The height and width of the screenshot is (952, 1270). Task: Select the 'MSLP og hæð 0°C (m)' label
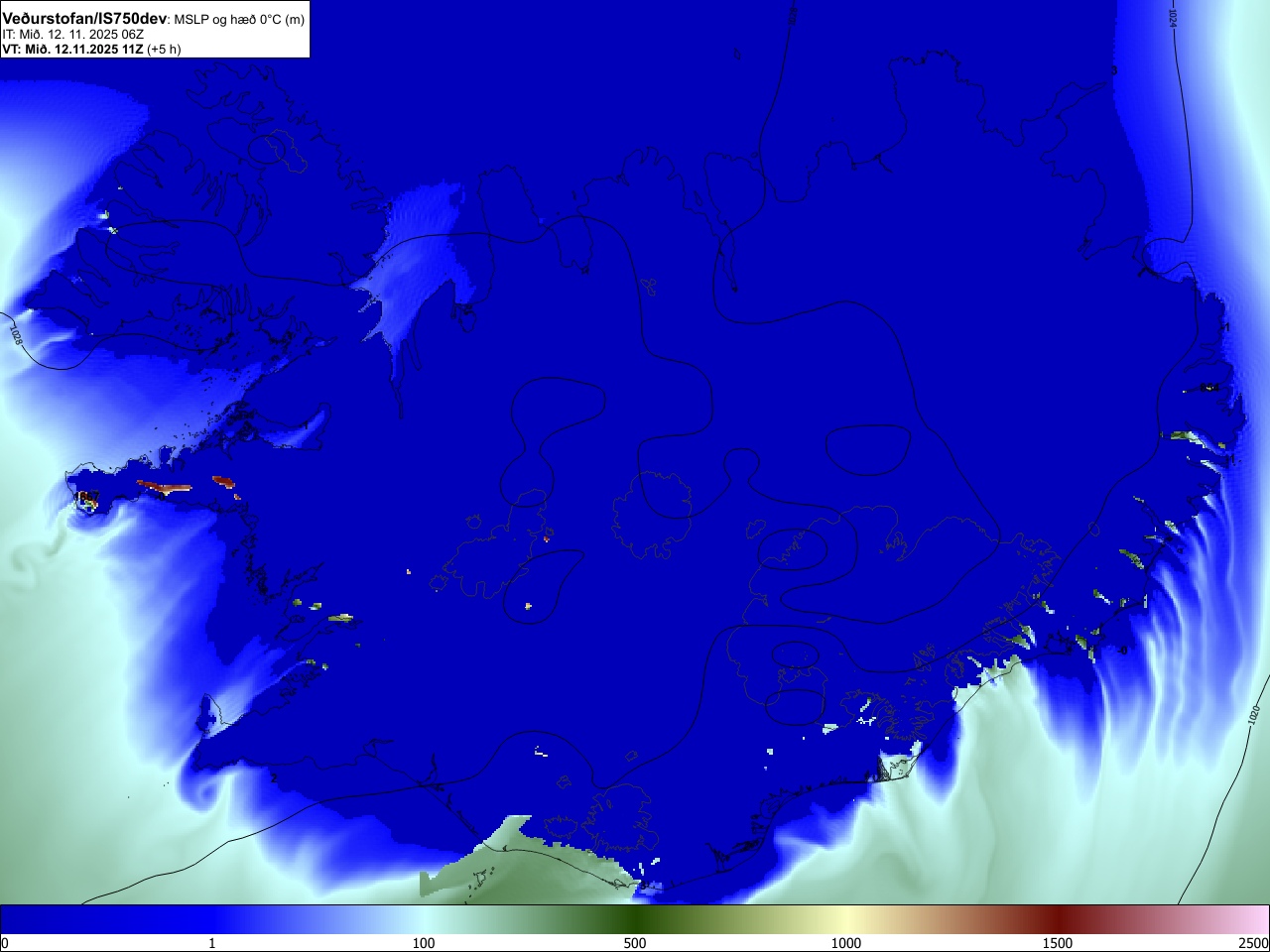click(239, 20)
